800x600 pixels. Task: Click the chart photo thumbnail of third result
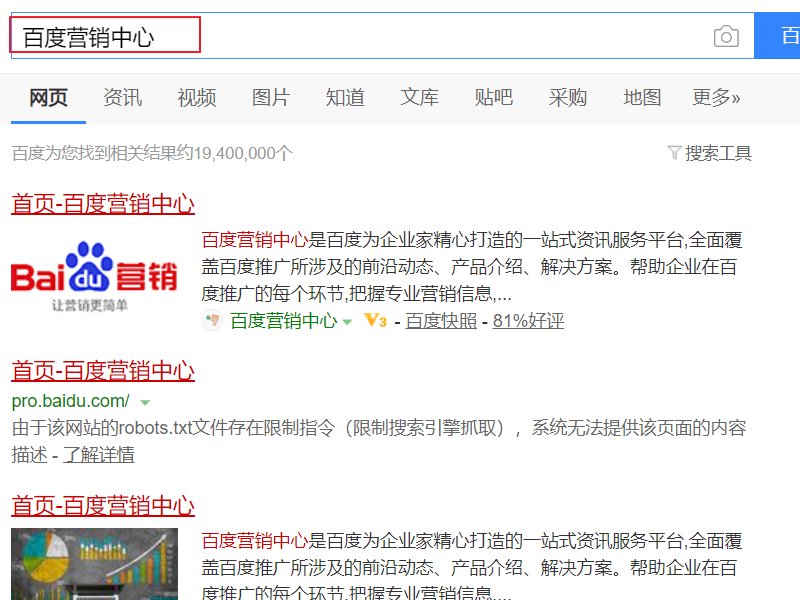click(94, 564)
